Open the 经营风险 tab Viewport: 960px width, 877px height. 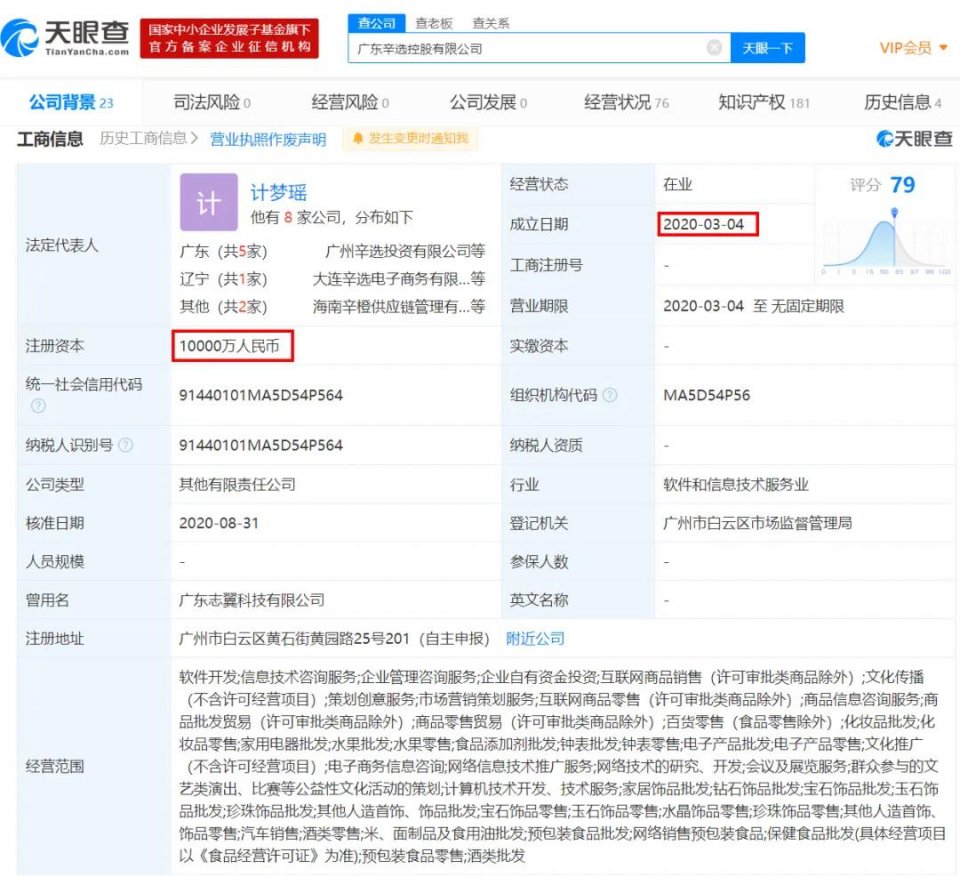(x=350, y=102)
